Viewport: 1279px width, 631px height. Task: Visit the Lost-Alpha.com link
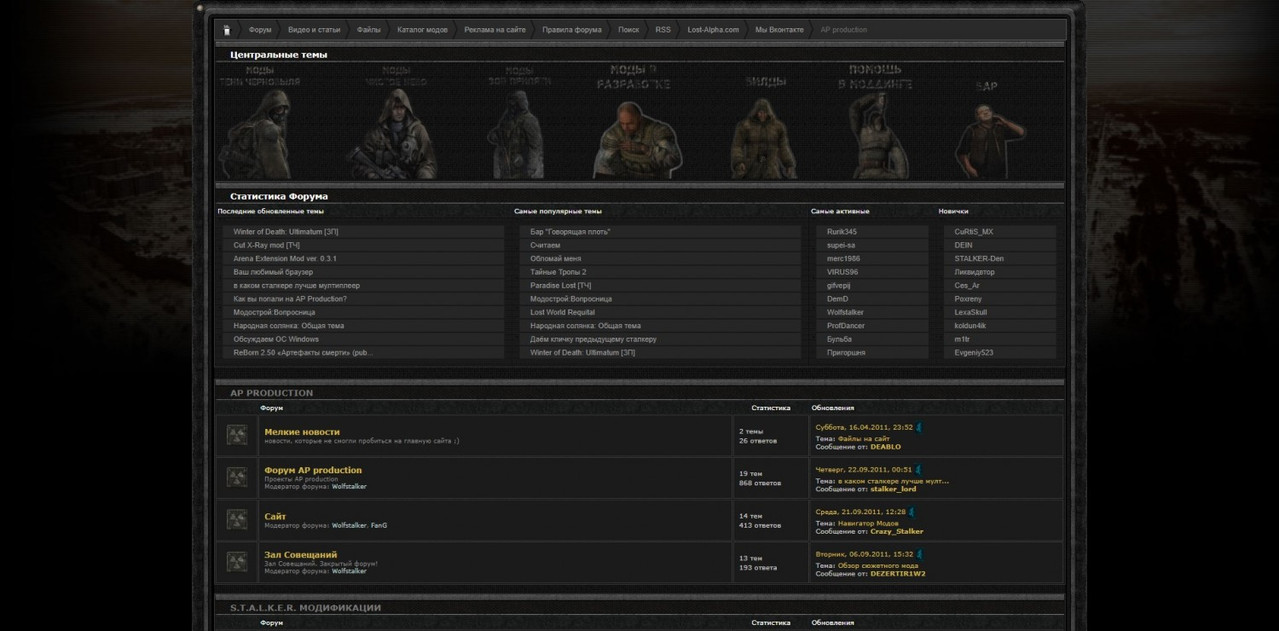pyautogui.click(x=713, y=30)
